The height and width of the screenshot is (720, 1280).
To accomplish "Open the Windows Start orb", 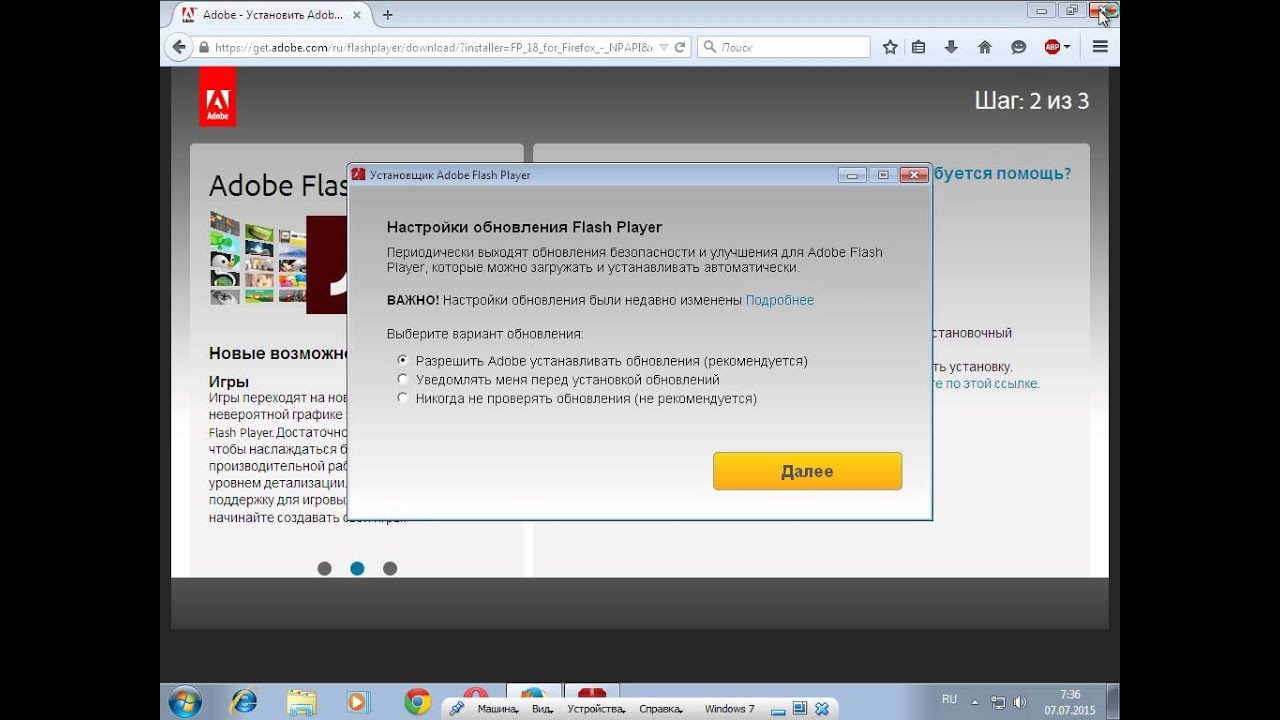I will pyautogui.click(x=185, y=702).
